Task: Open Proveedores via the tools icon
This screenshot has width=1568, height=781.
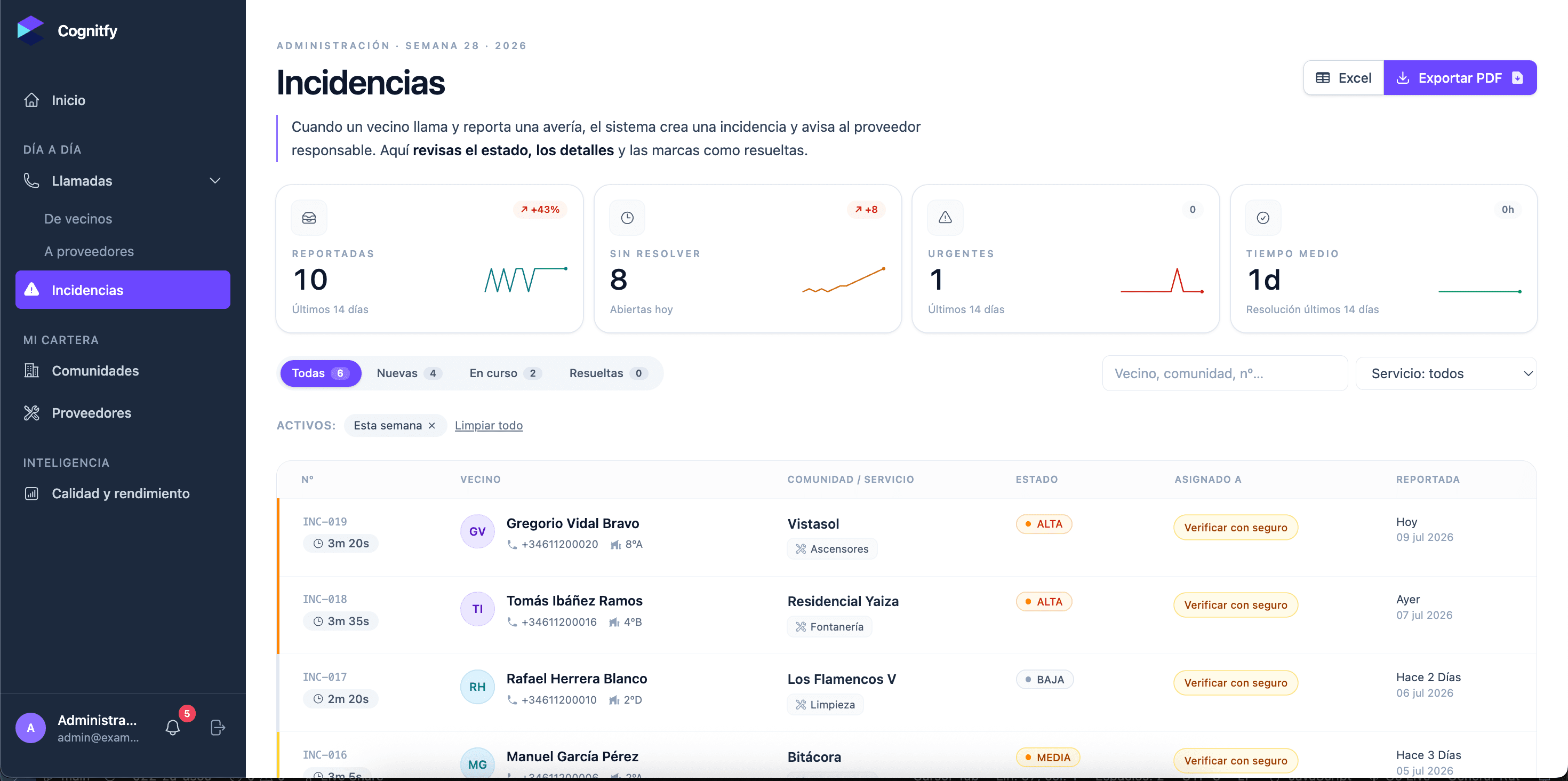Action: point(31,413)
